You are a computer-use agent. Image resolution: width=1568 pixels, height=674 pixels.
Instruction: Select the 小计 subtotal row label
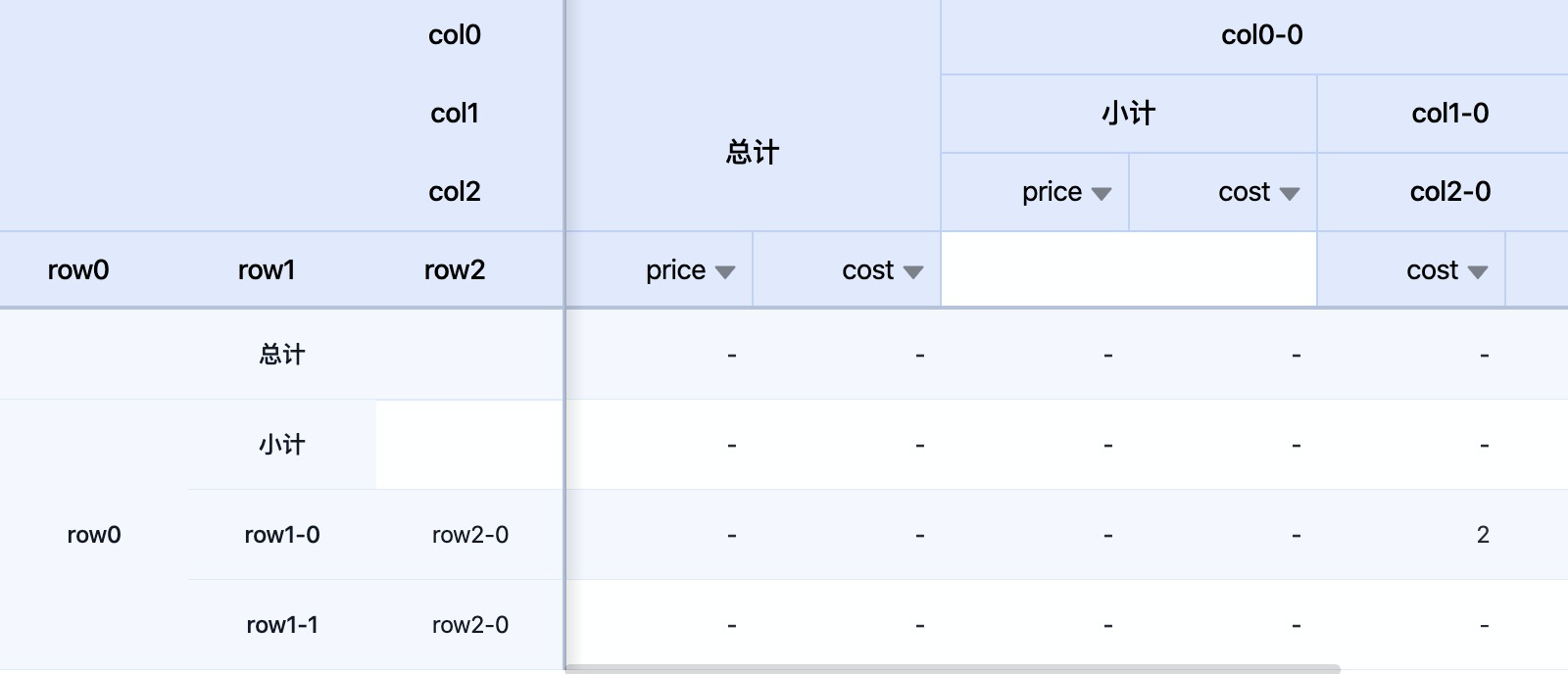coord(281,444)
